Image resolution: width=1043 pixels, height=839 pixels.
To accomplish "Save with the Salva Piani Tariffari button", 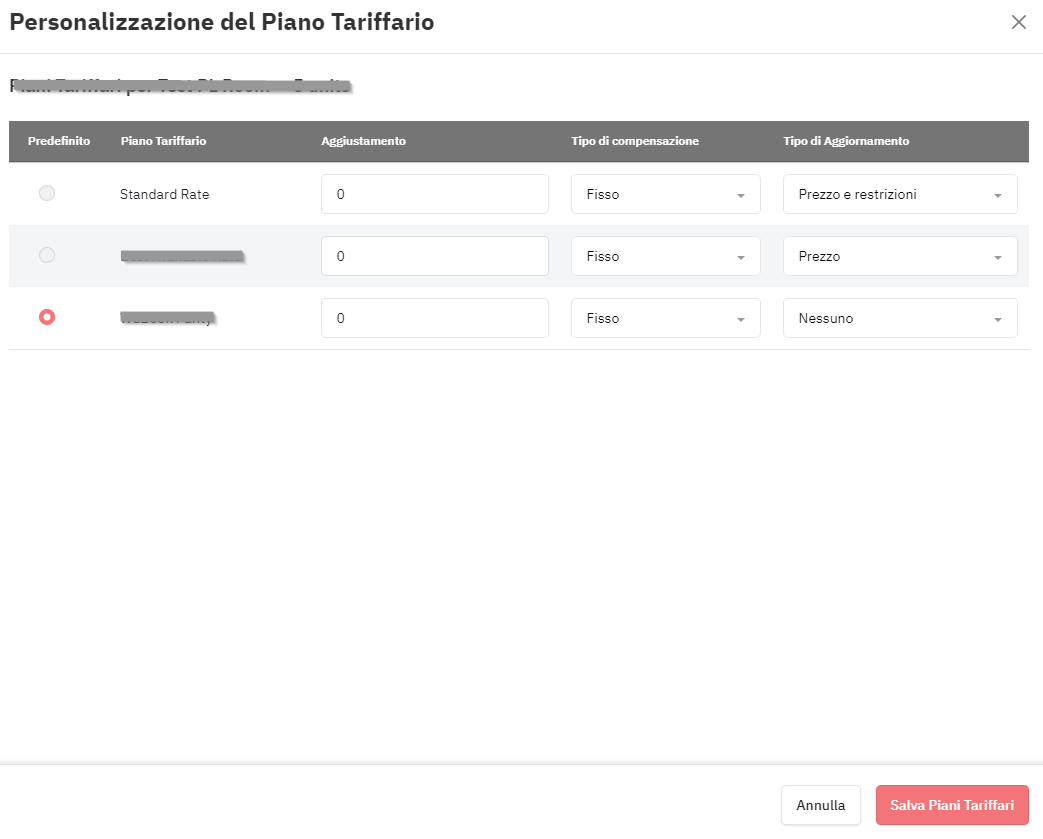I will click(952, 805).
